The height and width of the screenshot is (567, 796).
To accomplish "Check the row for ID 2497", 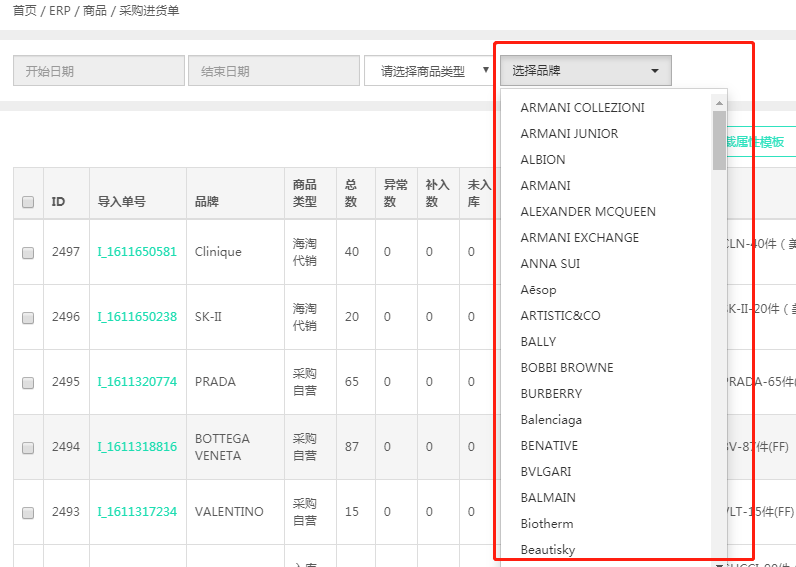I will tap(28, 253).
